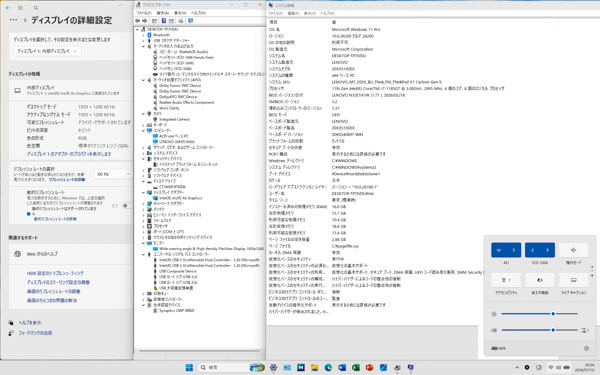
Task: Click the monitor icon at Device Manager toolbar end
Action: (190, 21)
